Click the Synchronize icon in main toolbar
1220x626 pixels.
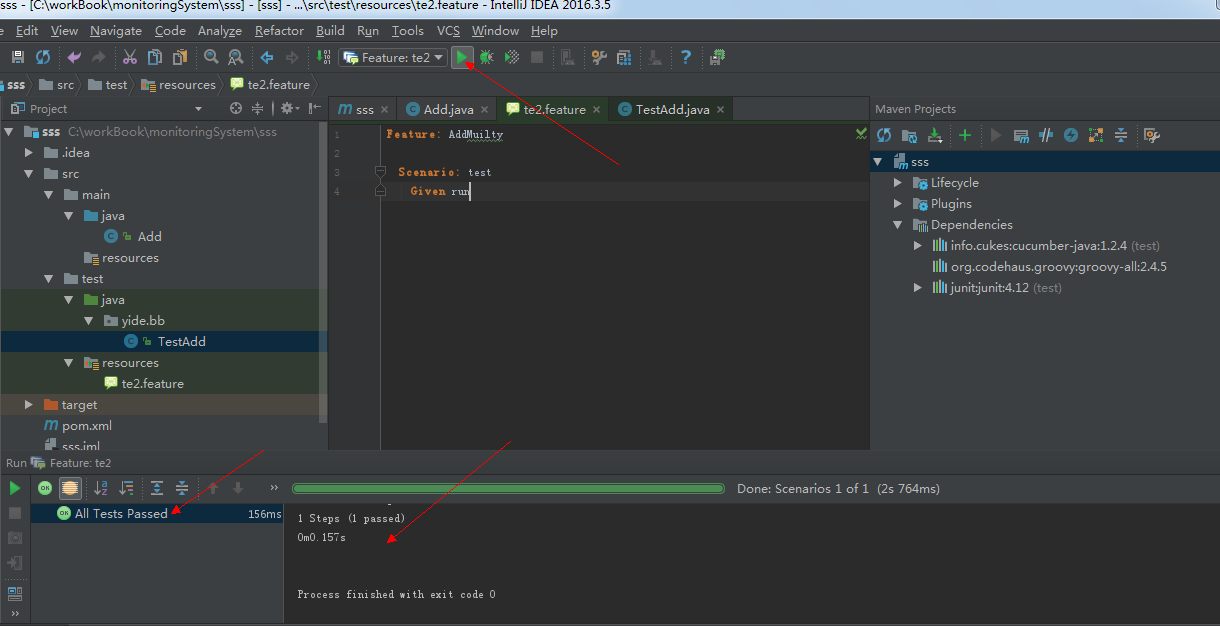point(43,58)
